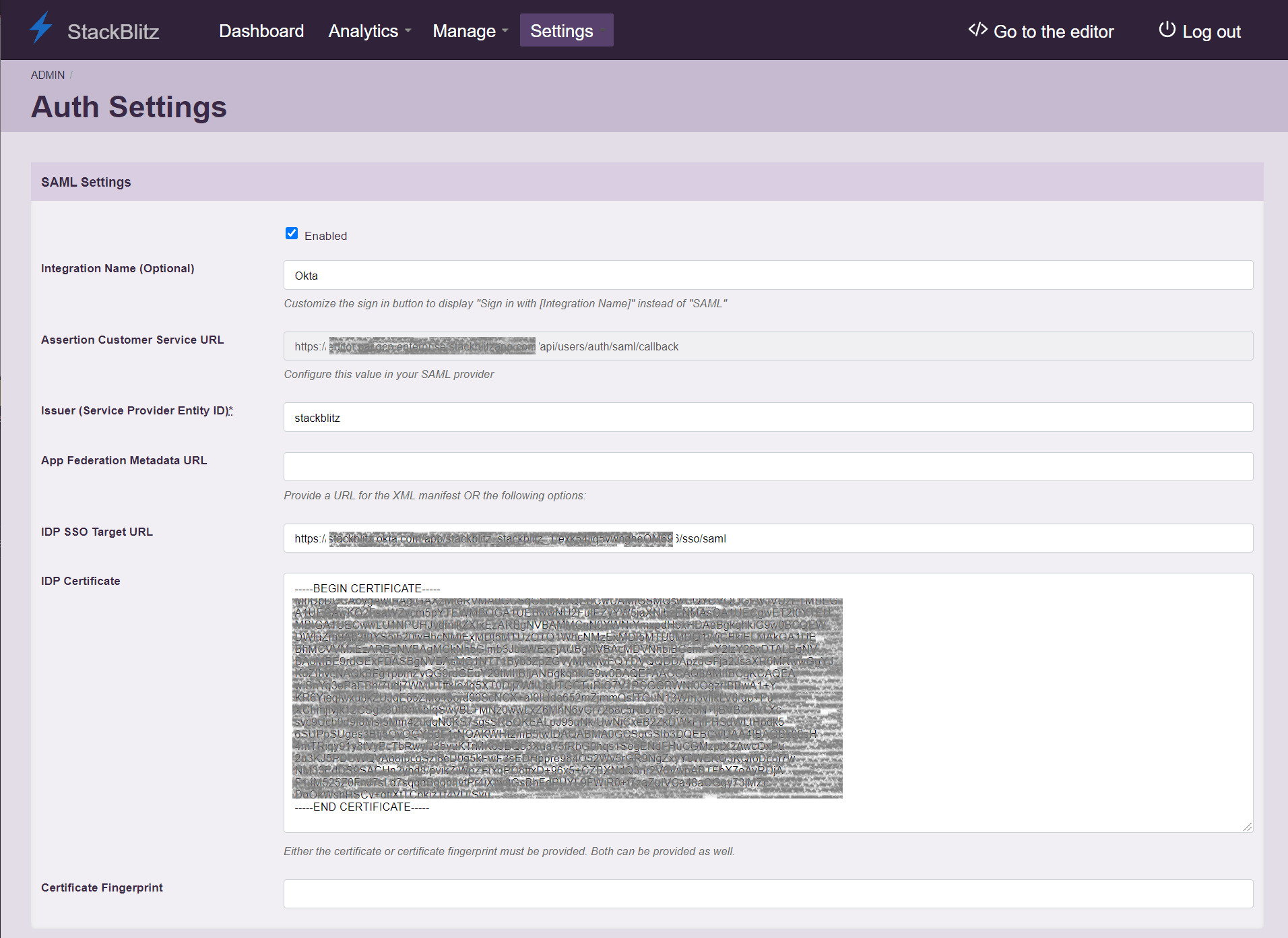
Task: Open the ADMIN breadcrumb link
Action: (x=47, y=75)
